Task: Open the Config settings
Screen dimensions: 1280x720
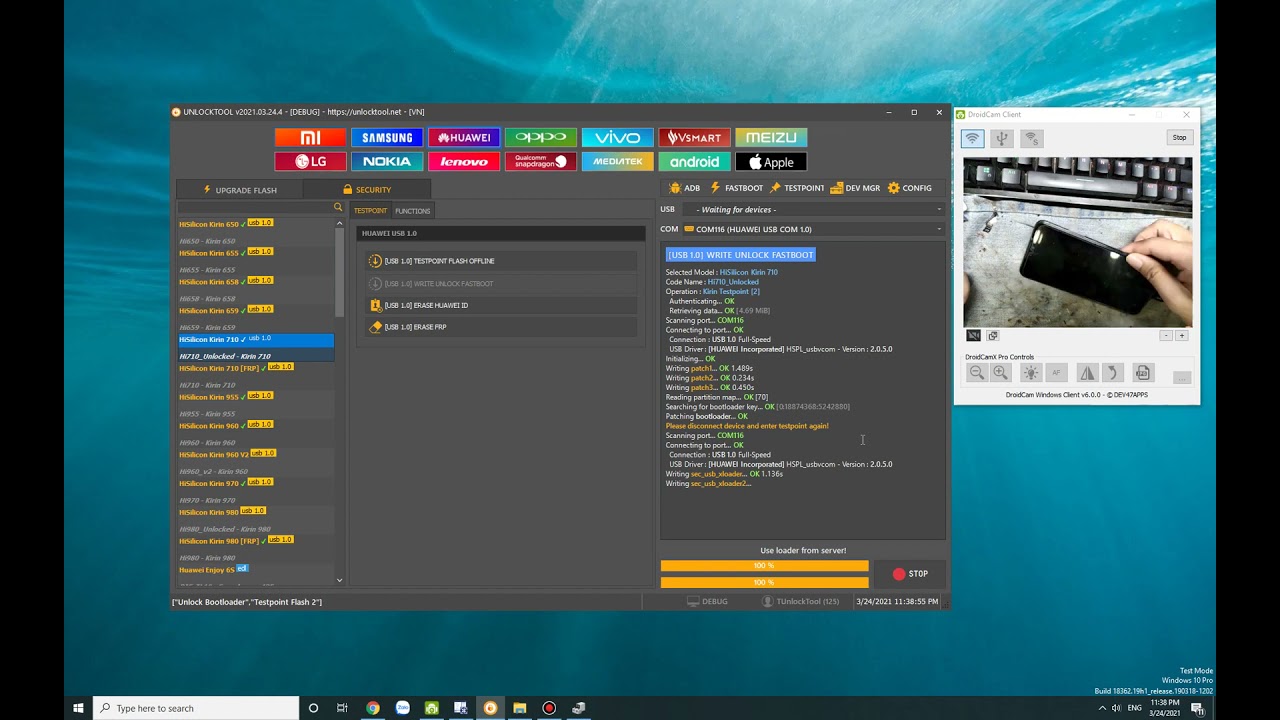Action: [x=910, y=188]
